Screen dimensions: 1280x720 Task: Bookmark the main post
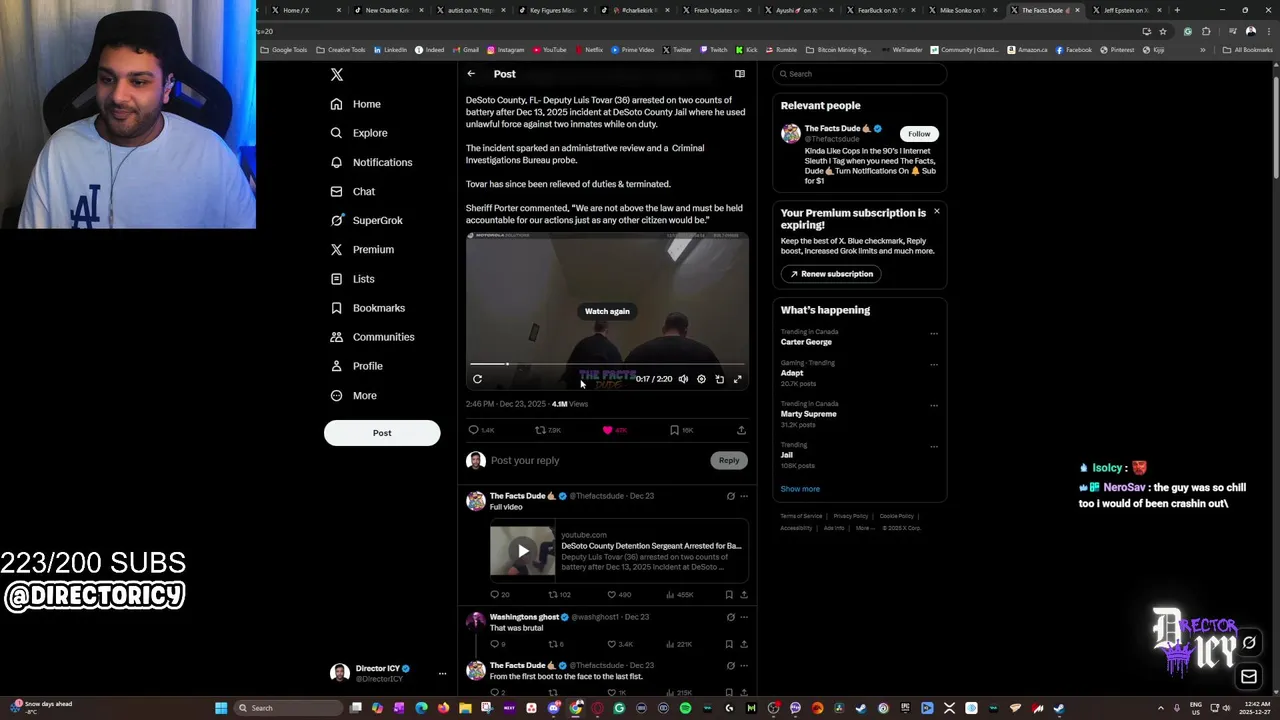pyautogui.click(x=674, y=430)
